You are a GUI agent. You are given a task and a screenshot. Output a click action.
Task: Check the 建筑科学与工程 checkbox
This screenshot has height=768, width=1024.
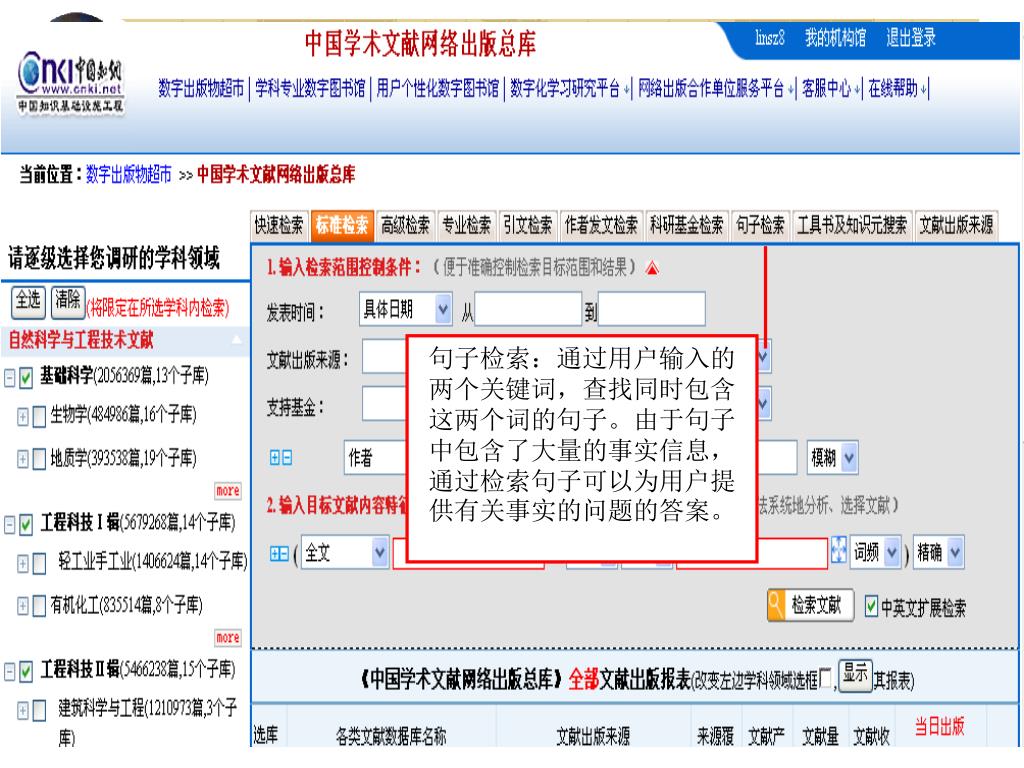tap(39, 711)
